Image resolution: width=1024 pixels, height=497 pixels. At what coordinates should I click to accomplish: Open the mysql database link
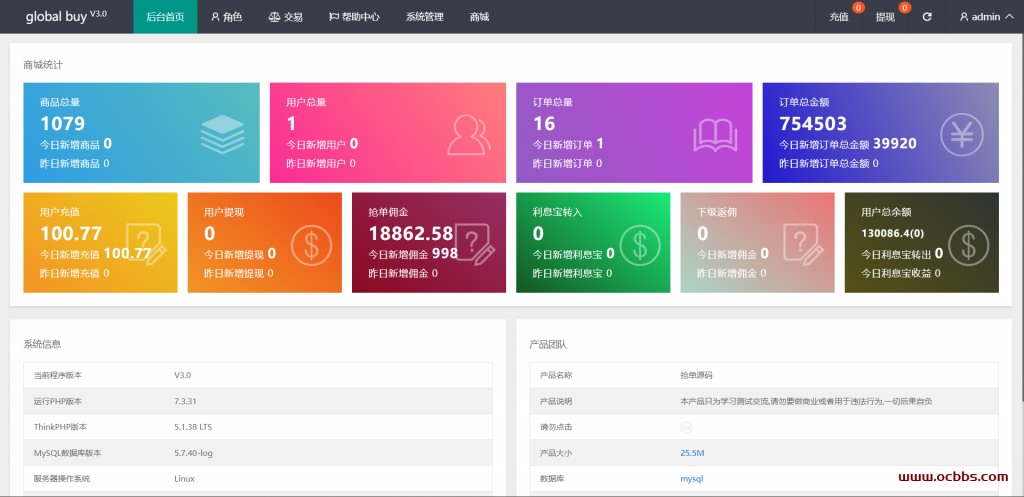tap(692, 479)
